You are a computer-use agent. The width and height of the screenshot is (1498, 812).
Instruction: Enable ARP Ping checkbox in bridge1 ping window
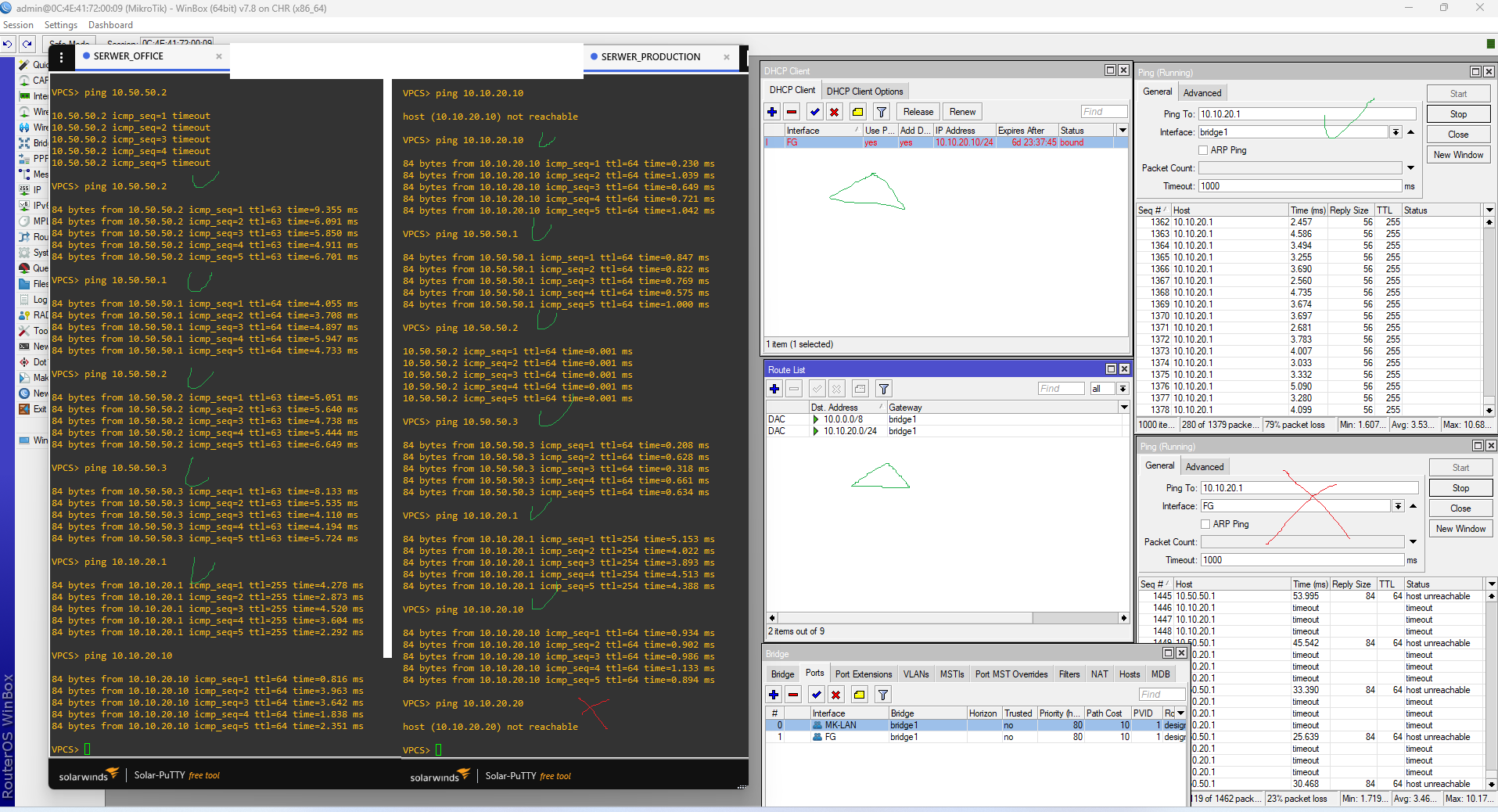[1203, 150]
